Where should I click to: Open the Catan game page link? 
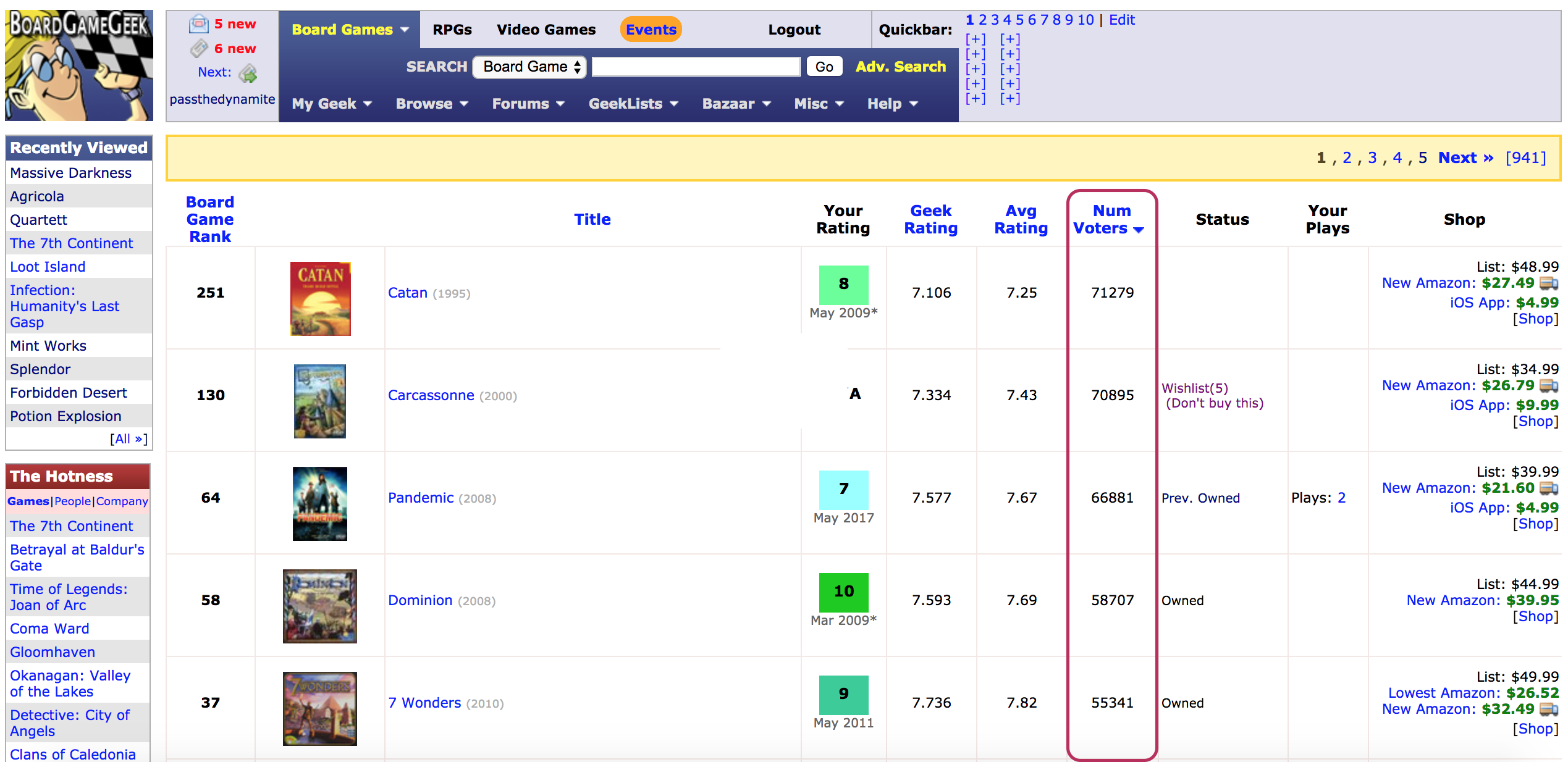408,293
